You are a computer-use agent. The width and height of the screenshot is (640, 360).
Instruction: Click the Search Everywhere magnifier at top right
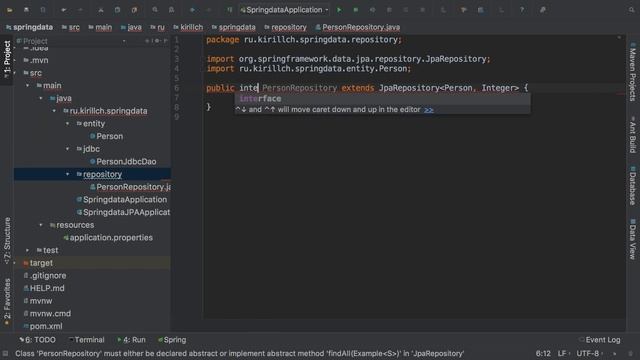[x=631, y=10]
